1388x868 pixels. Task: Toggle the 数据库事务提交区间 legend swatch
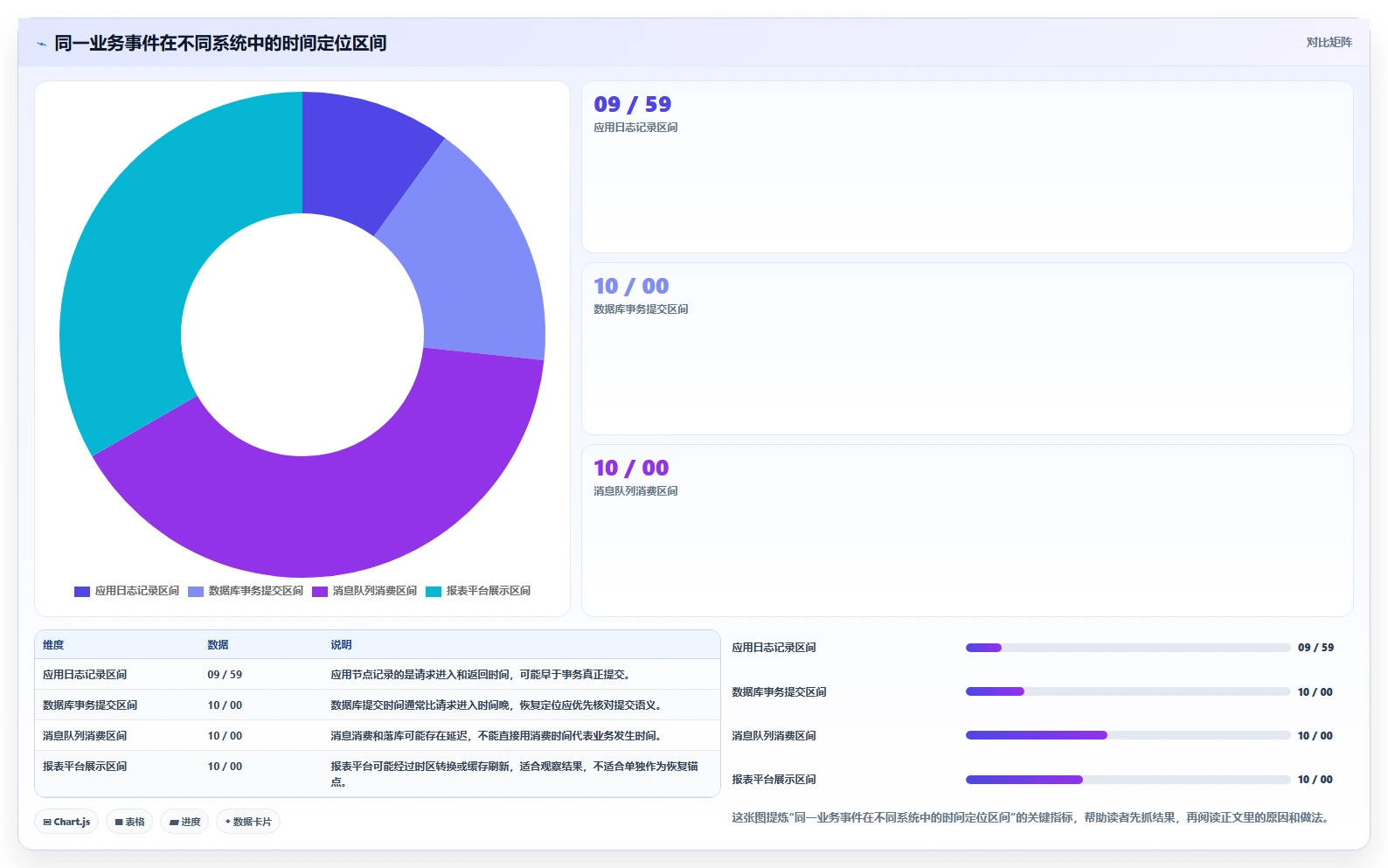196,592
